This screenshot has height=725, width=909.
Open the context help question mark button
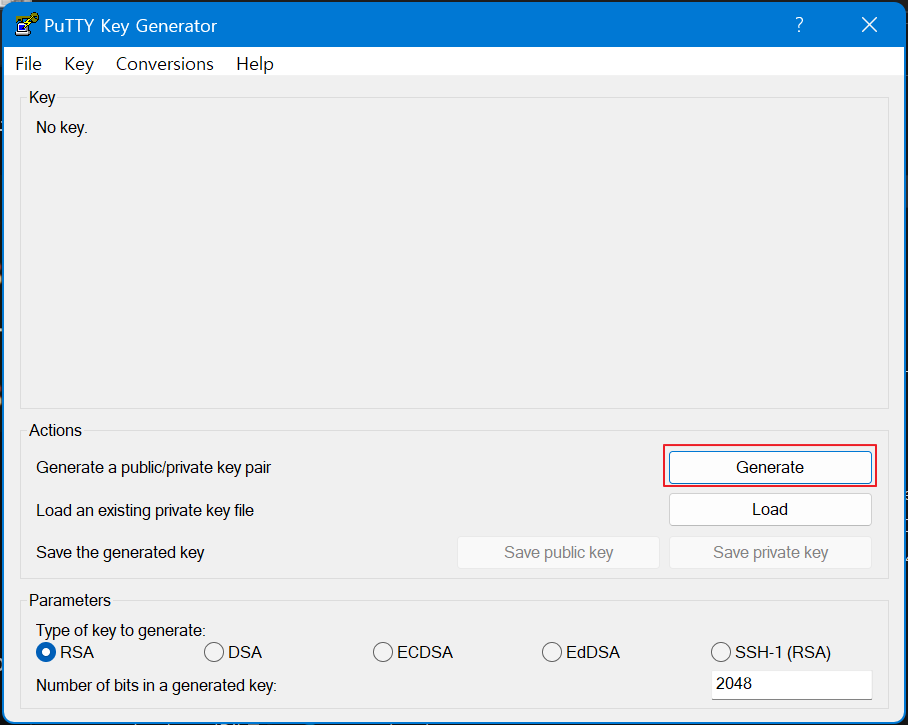pyautogui.click(x=799, y=24)
